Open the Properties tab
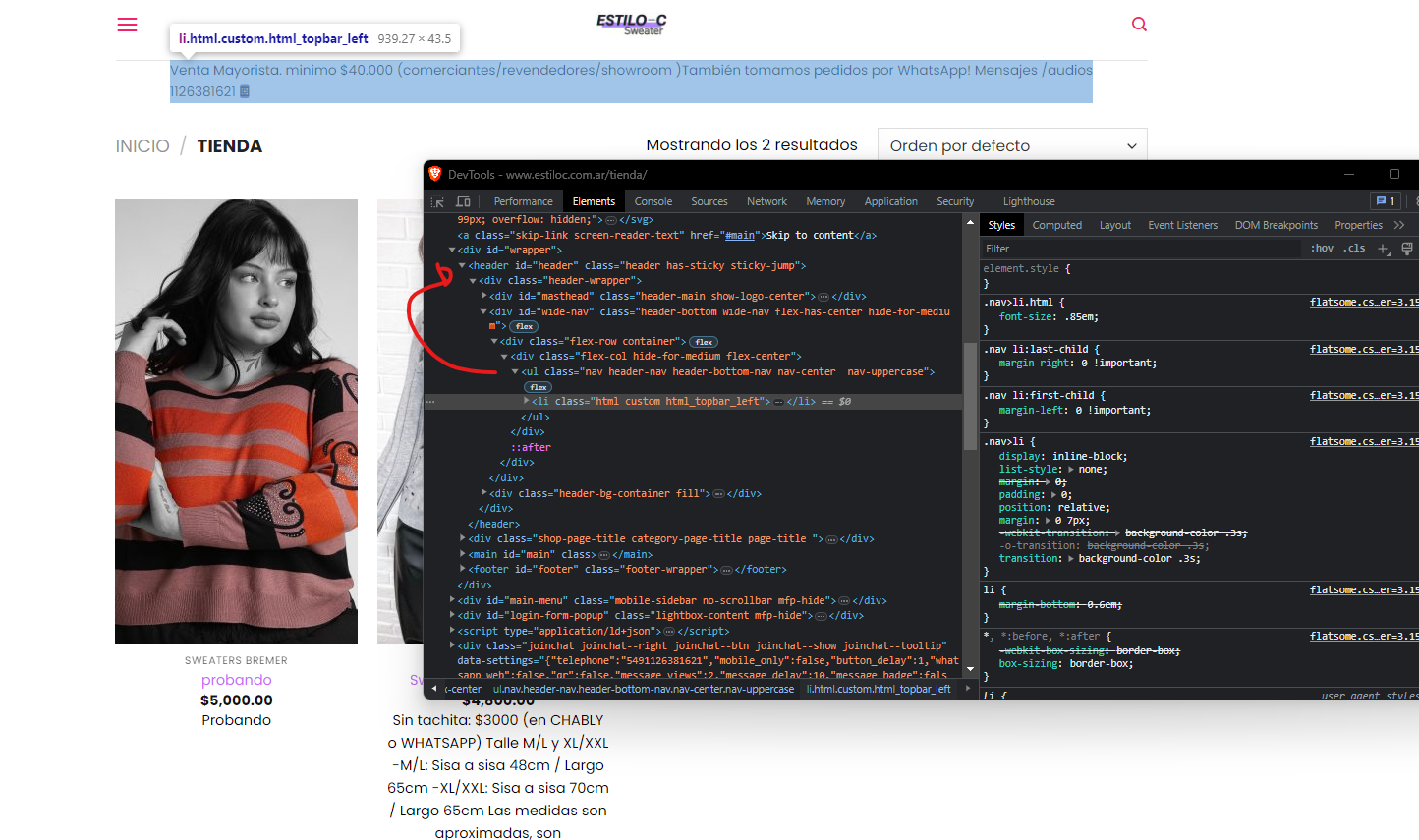This screenshot has height=840, width=1419. (x=1358, y=225)
